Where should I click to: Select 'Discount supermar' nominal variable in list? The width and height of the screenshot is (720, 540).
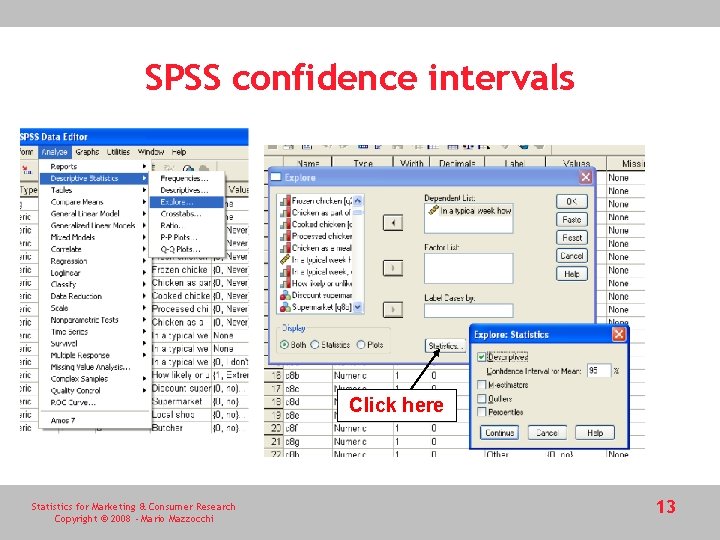click(x=316, y=295)
